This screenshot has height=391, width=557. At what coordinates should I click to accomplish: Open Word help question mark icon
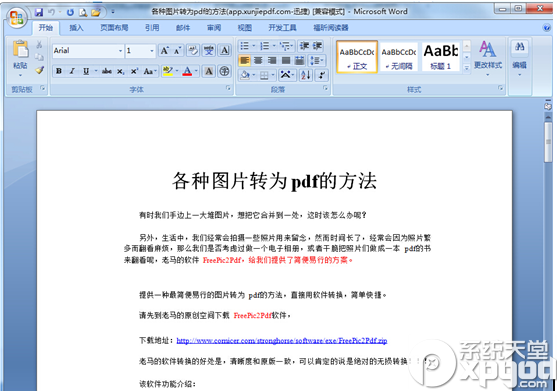(x=547, y=28)
